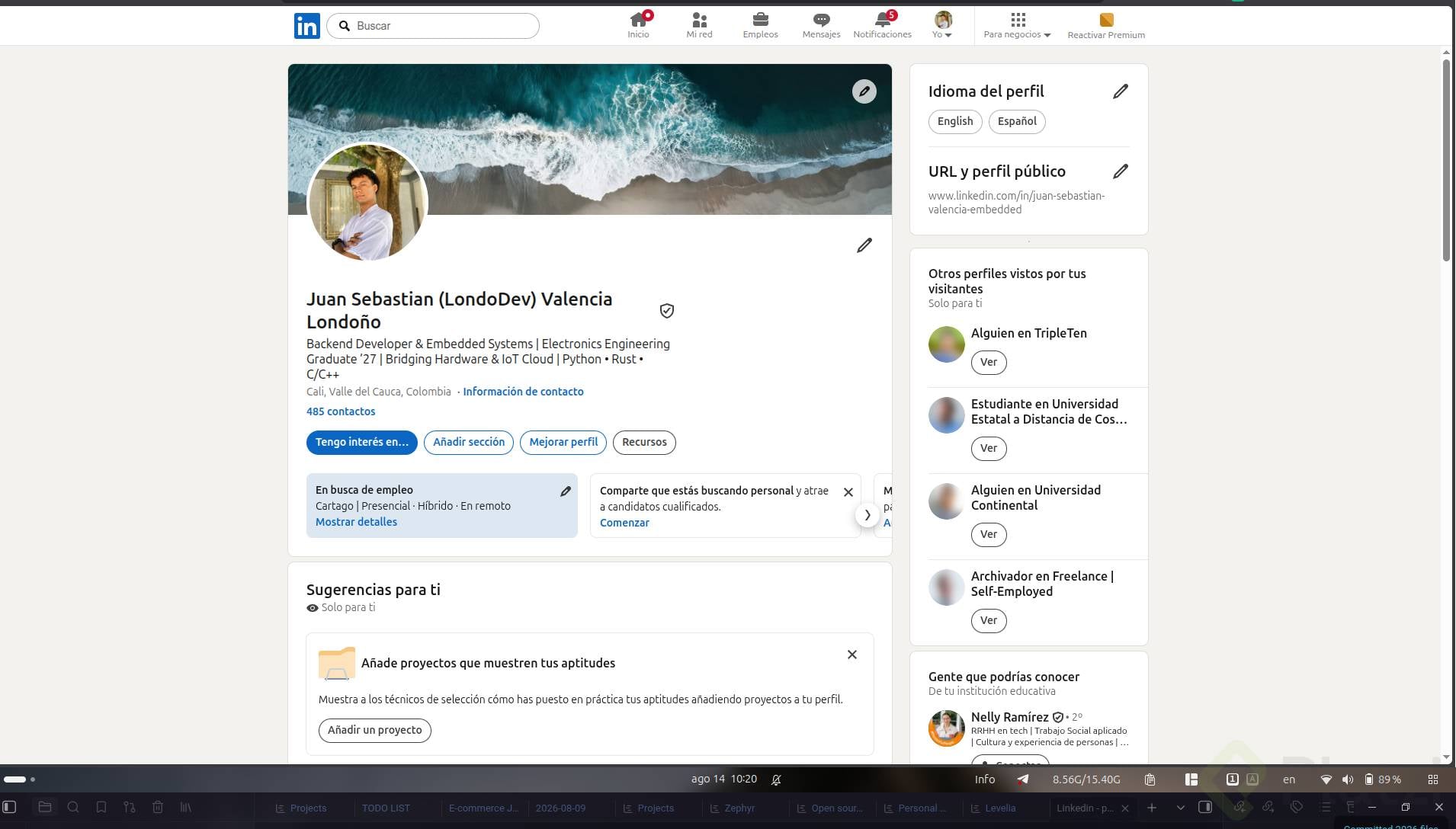Viewport: 1456px width, 829px height.
Task: Click muted notification bell in top bar
Action: click(776, 779)
